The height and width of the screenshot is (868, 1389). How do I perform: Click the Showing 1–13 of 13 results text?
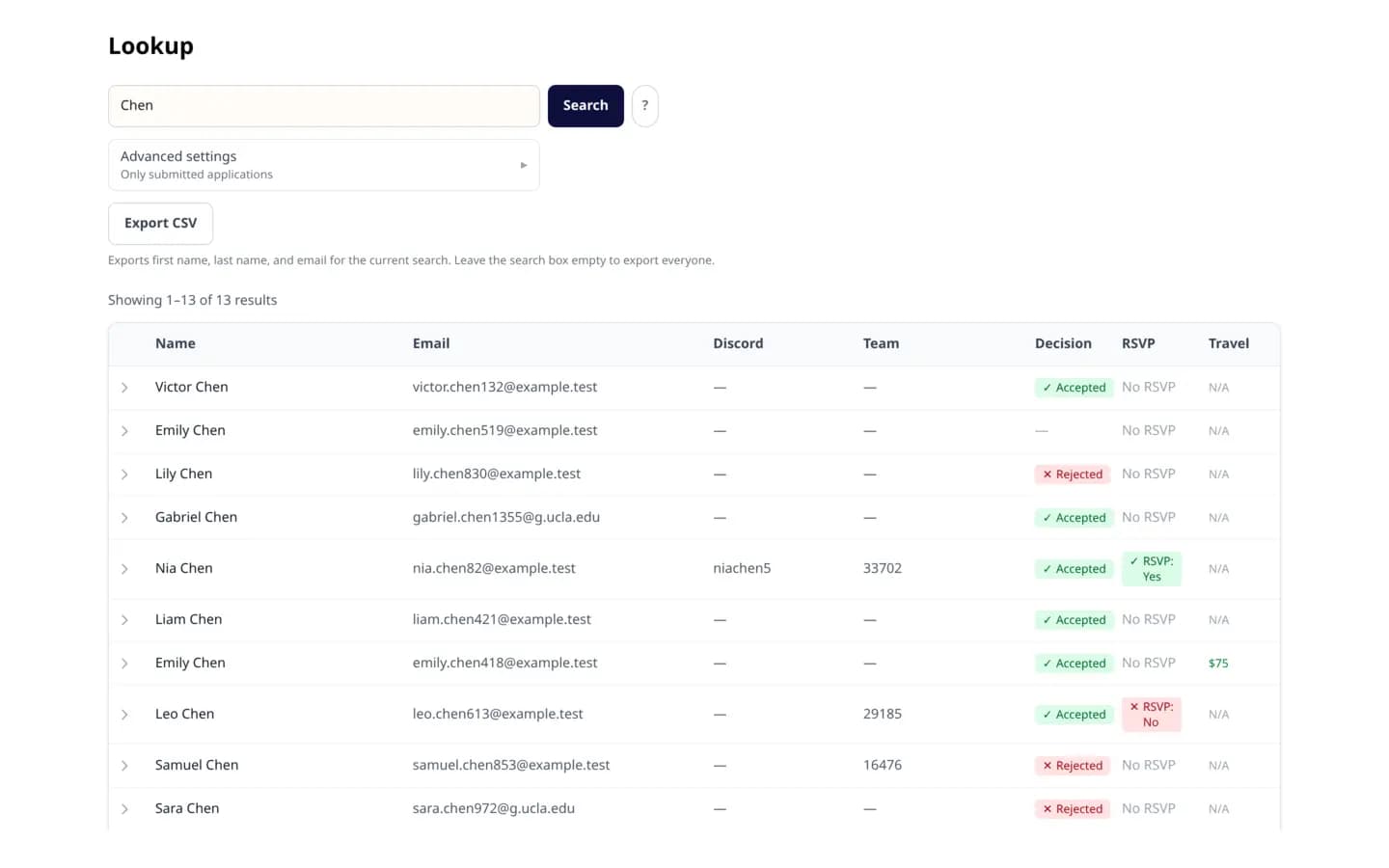pos(192,300)
